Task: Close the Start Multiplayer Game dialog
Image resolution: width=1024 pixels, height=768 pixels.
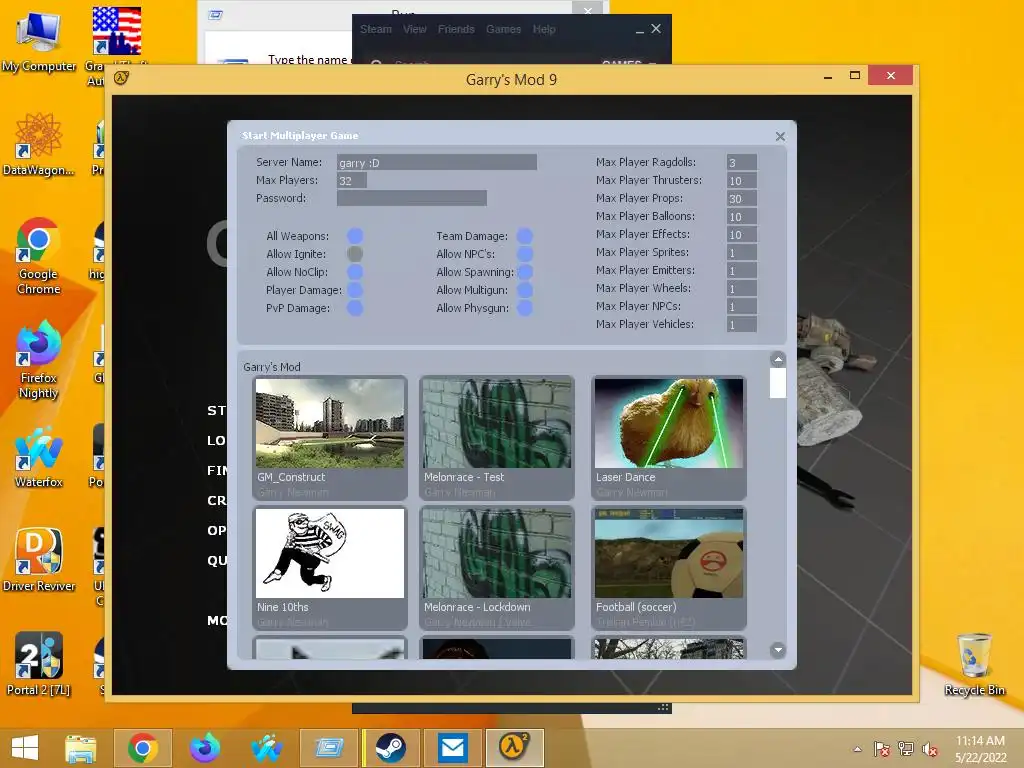Action: click(780, 136)
